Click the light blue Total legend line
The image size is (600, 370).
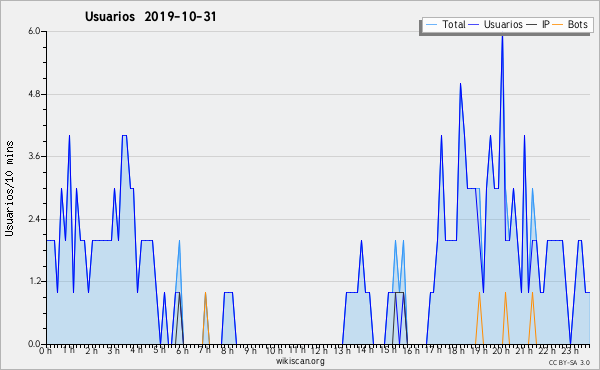point(431,25)
